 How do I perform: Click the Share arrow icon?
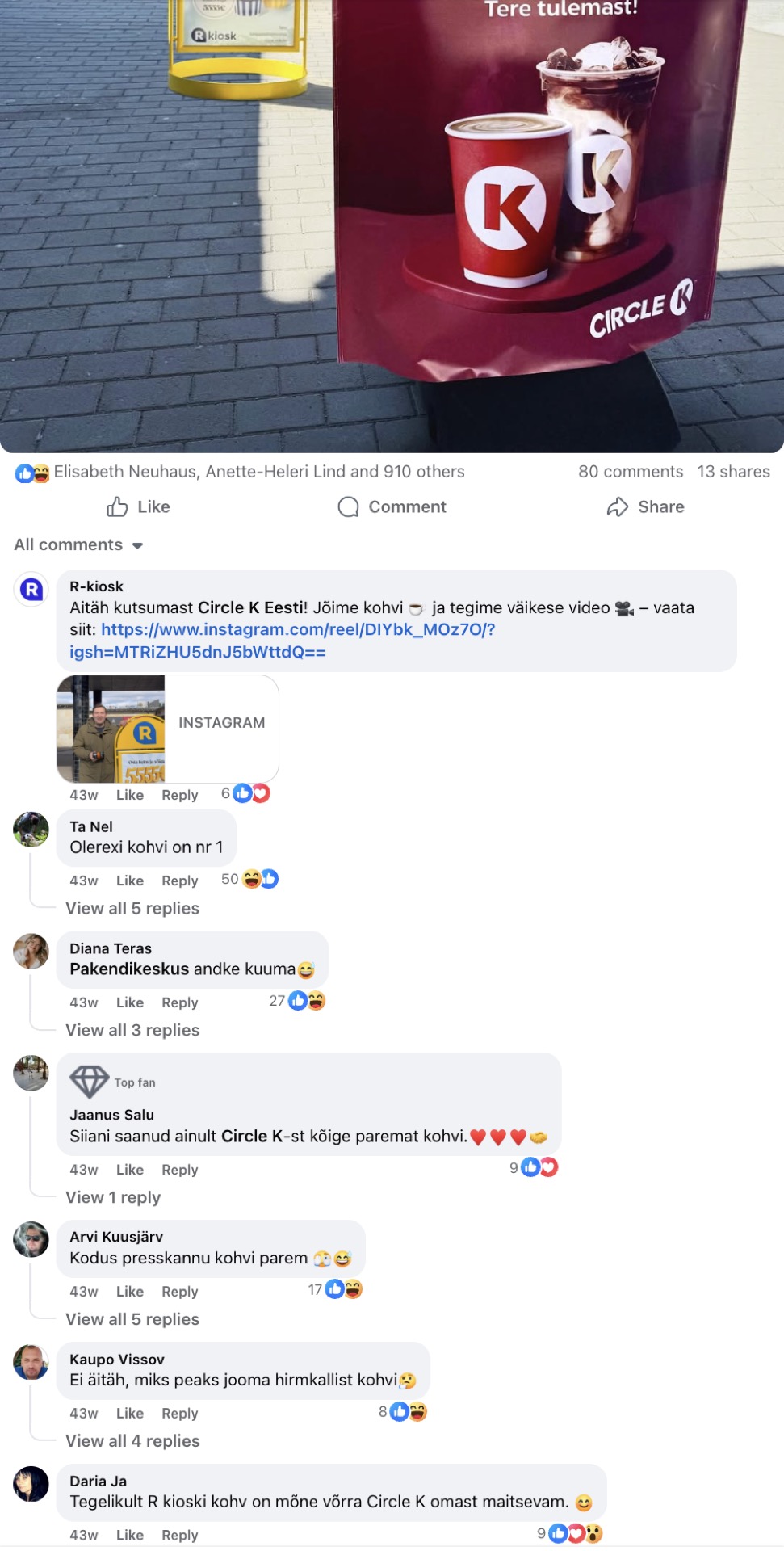point(618,506)
